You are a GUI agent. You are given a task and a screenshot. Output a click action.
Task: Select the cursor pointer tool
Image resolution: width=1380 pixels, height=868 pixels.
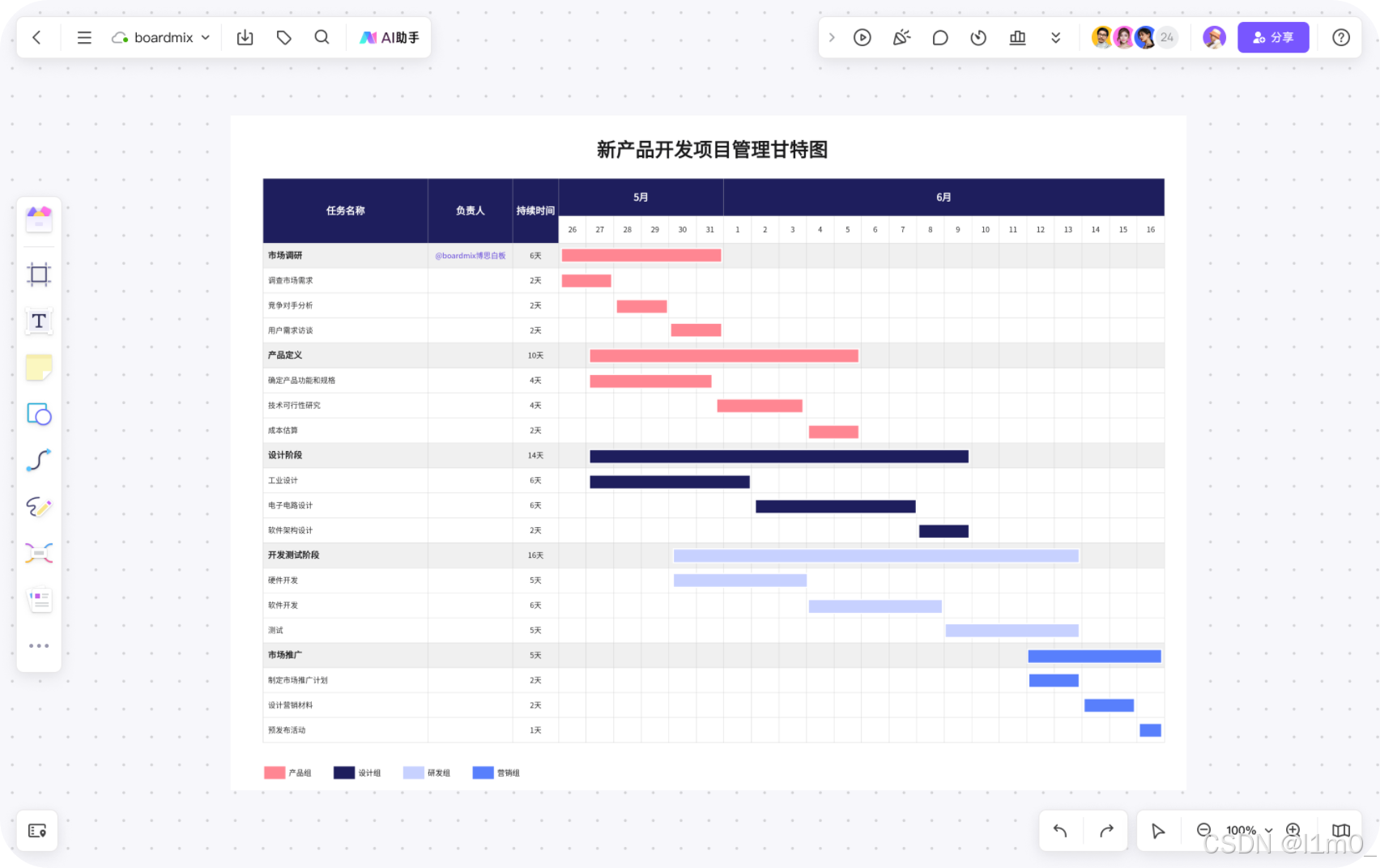point(1158,831)
